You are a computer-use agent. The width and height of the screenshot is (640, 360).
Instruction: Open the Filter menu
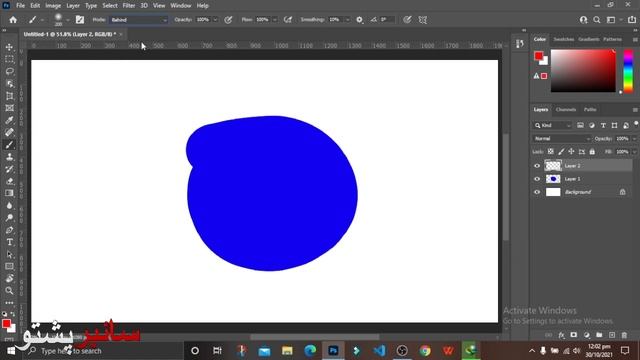(129, 6)
